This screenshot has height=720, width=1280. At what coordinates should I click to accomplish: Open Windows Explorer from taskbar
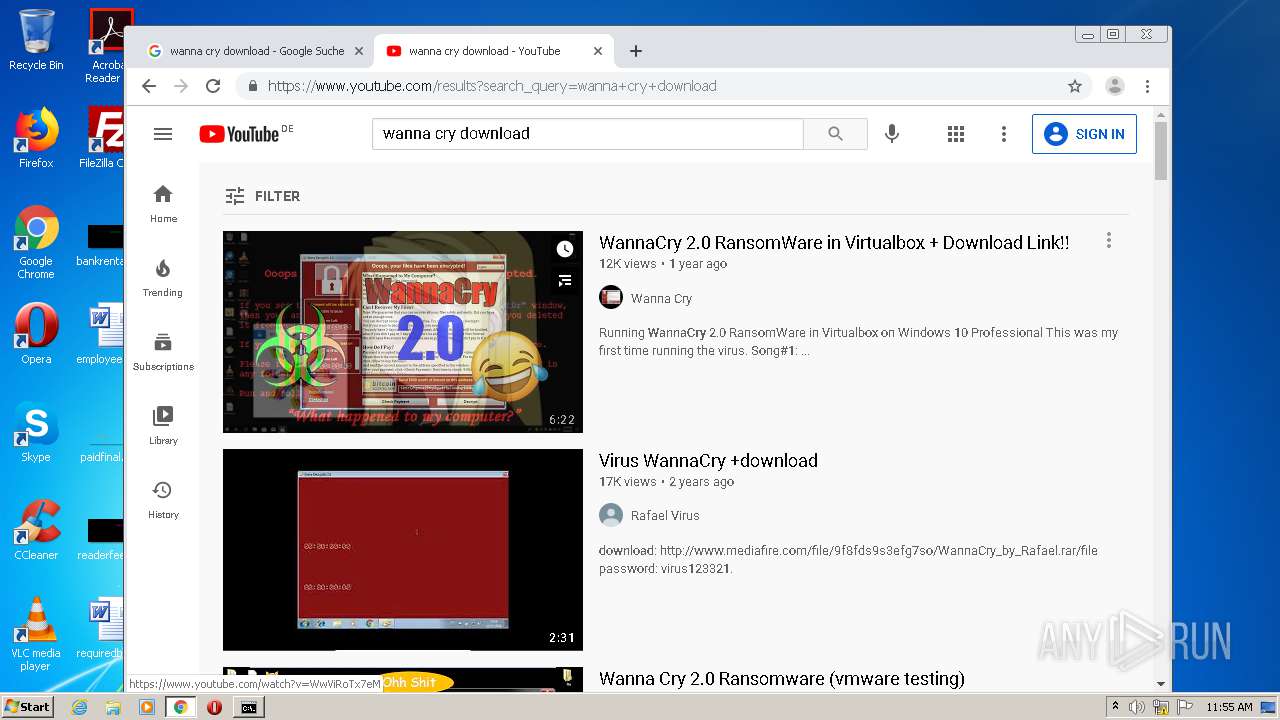[x=113, y=707]
